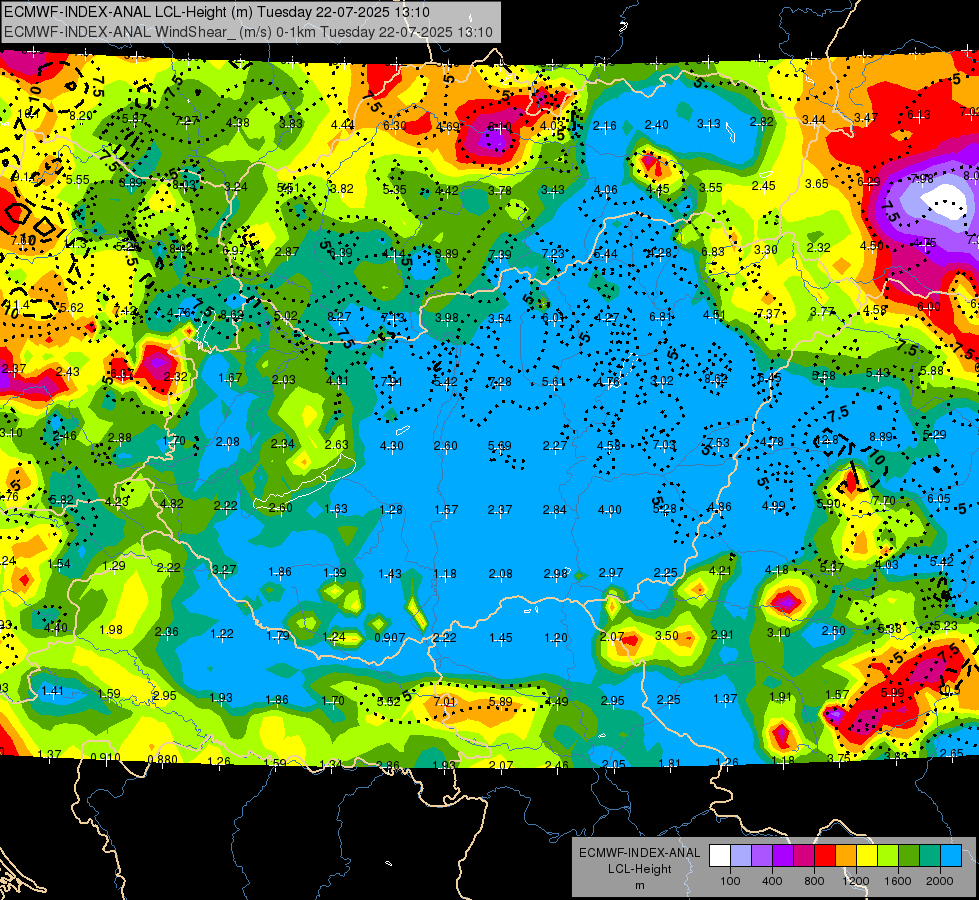Click the legend tick label 800

click(814, 881)
